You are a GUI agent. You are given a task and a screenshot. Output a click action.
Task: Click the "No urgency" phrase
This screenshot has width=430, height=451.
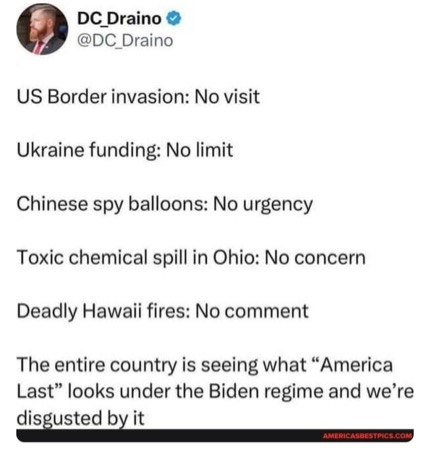click(263, 204)
